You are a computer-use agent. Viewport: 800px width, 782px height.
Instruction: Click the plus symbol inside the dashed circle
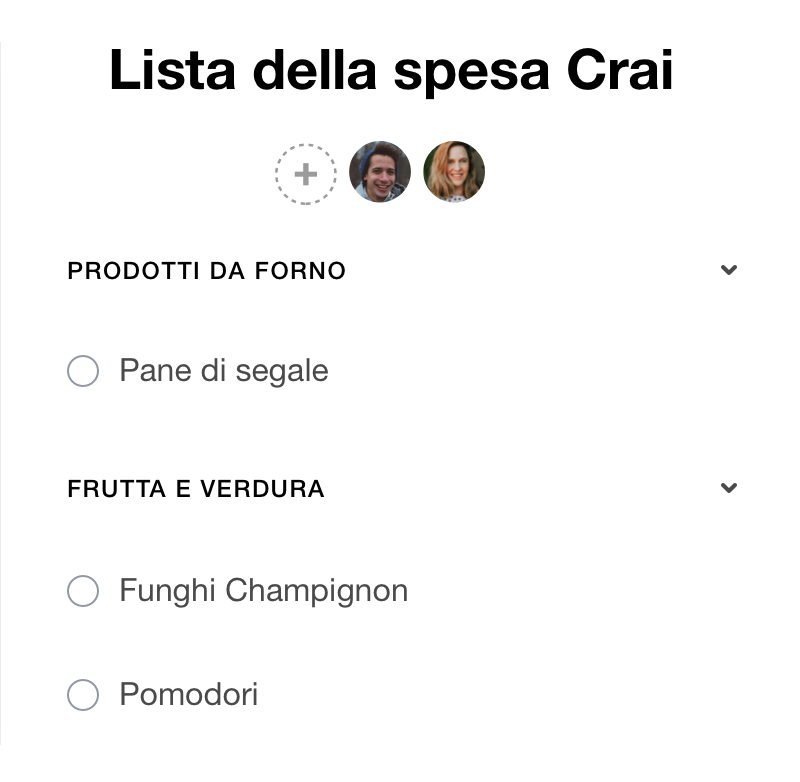[305, 173]
